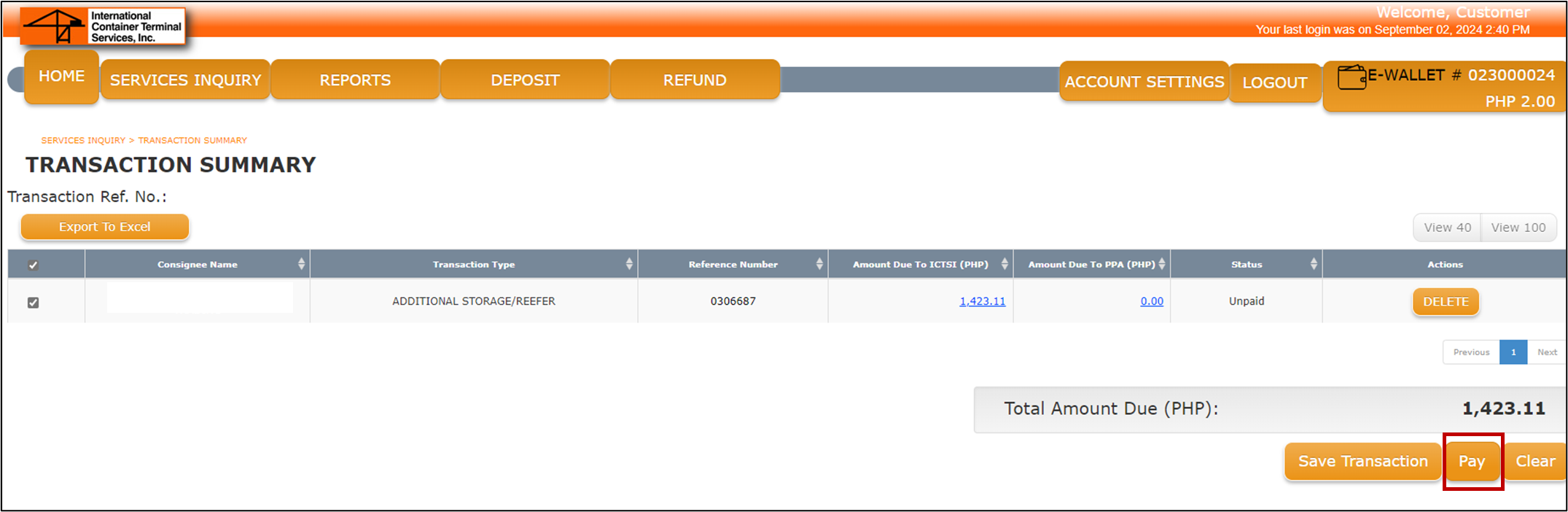Toggle the select-all header checkbox
Screen dimensions: 1568x512
[33, 265]
